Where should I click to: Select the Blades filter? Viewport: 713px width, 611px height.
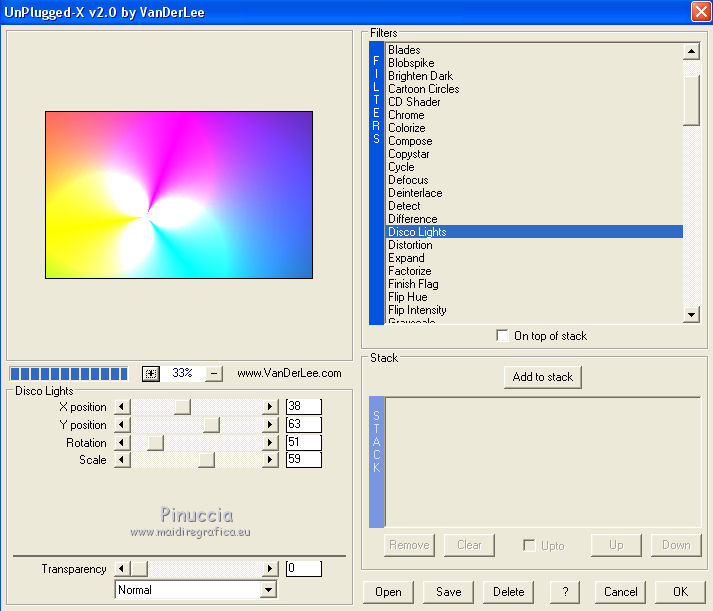click(x=534, y=50)
